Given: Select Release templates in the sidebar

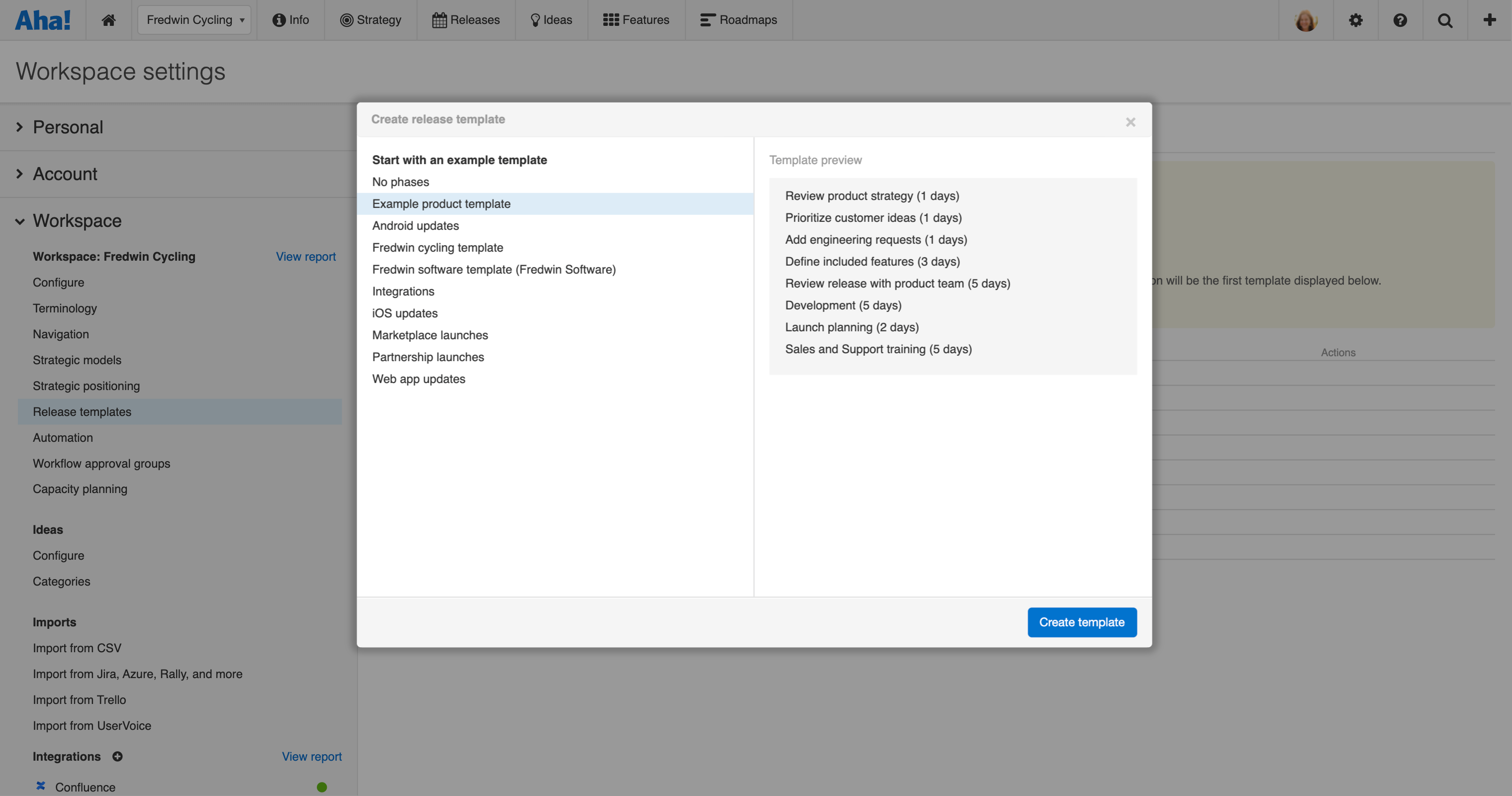Looking at the screenshot, I should point(82,411).
